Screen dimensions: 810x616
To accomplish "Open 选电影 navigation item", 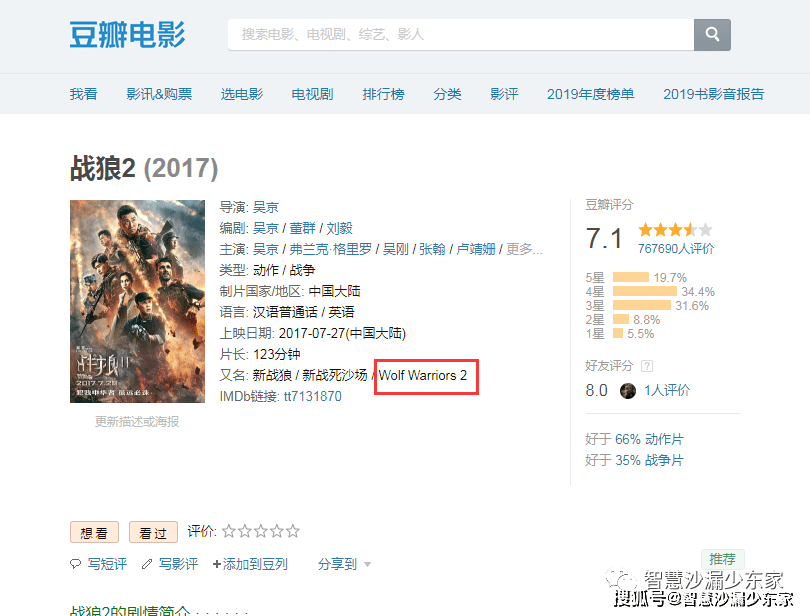I will pyautogui.click(x=242, y=94).
